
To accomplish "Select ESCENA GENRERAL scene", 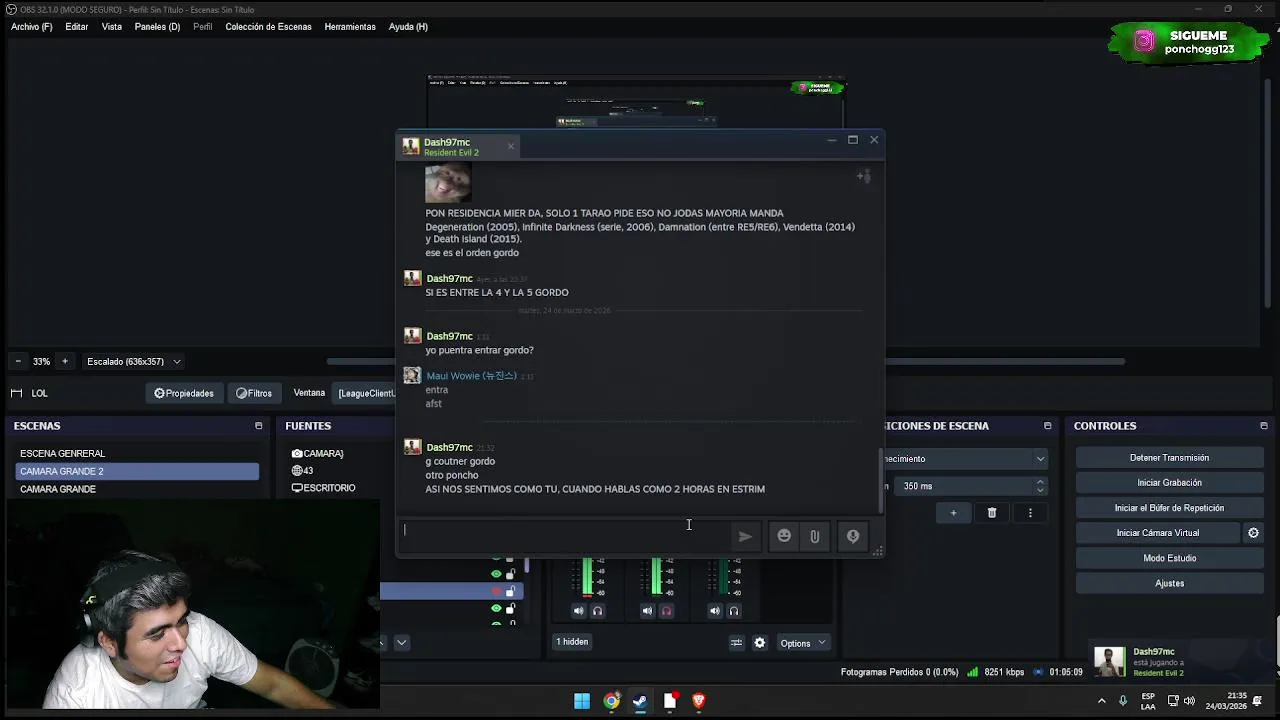I will tap(137, 454).
